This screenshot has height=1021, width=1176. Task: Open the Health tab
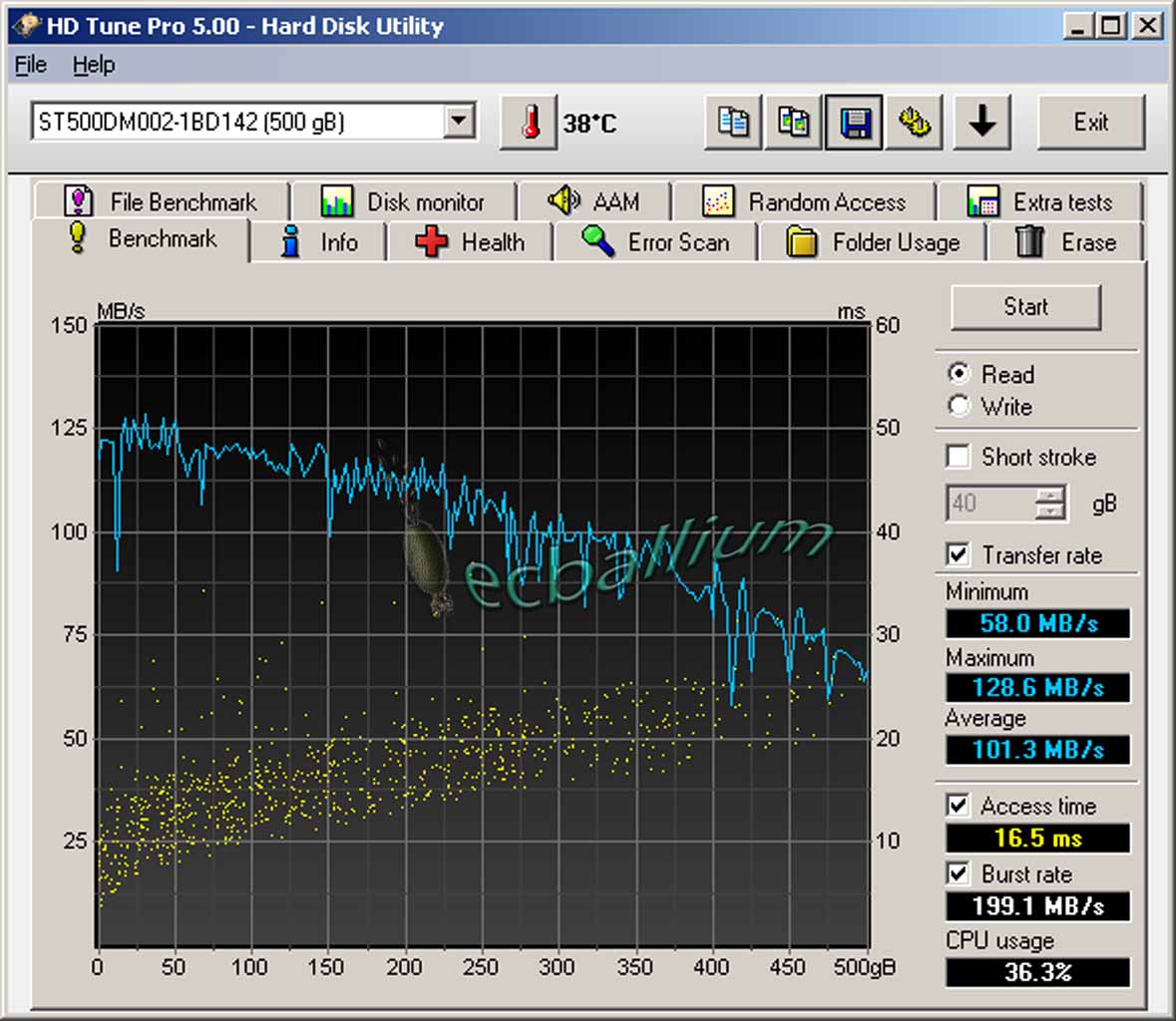point(470,242)
